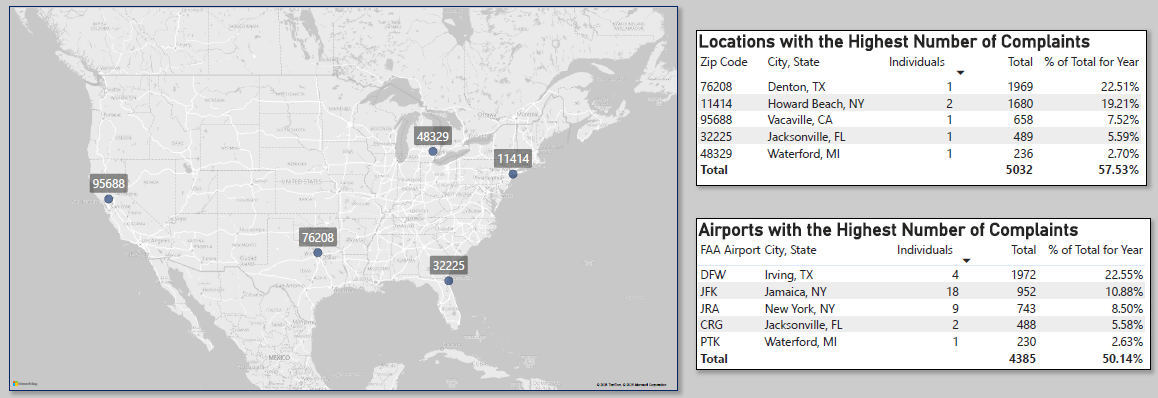Image resolution: width=1158 pixels, height=398 pixels.
Task: Select the PTK airport row code
Action: [711, 342]
